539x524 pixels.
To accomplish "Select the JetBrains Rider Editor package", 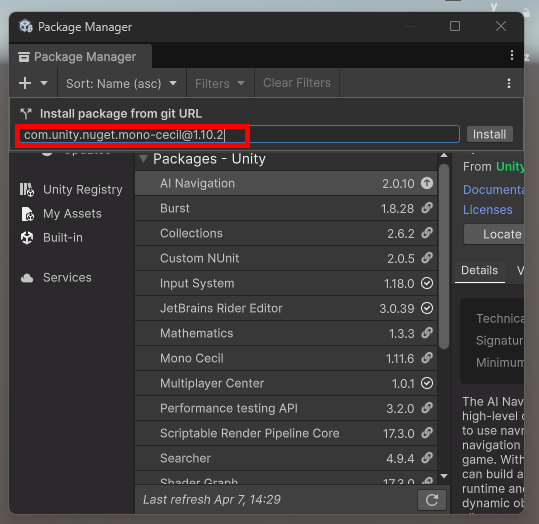I will tap(286, 308).
